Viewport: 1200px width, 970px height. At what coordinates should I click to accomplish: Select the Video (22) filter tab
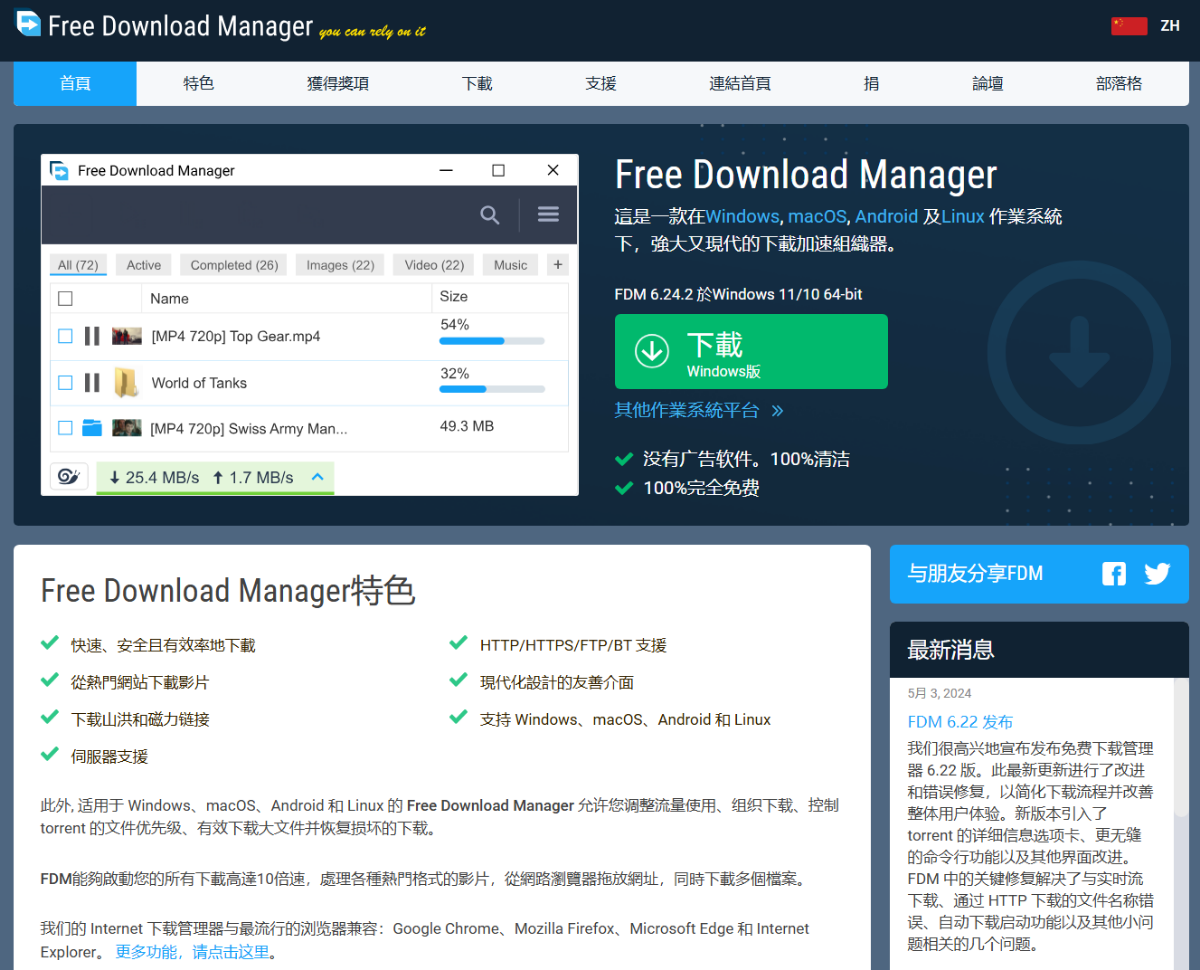pos(434,265)
